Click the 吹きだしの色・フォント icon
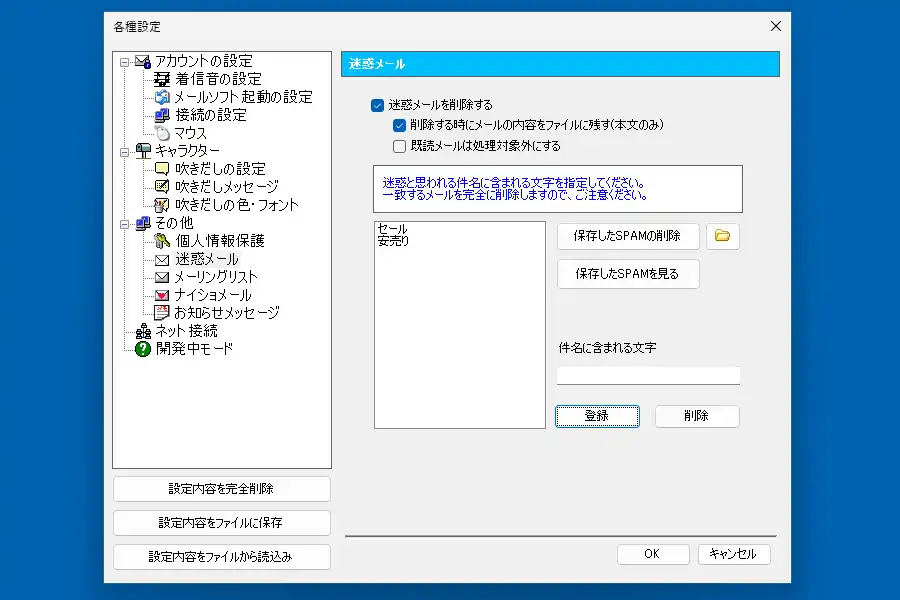Screen dimensions: 900x600 tap(162, 205)
